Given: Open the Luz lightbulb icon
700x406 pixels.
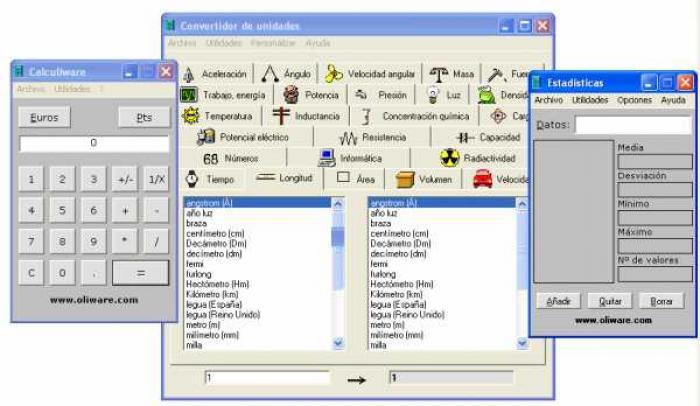Looking at the screenshot, I should (x=433, y=95).
